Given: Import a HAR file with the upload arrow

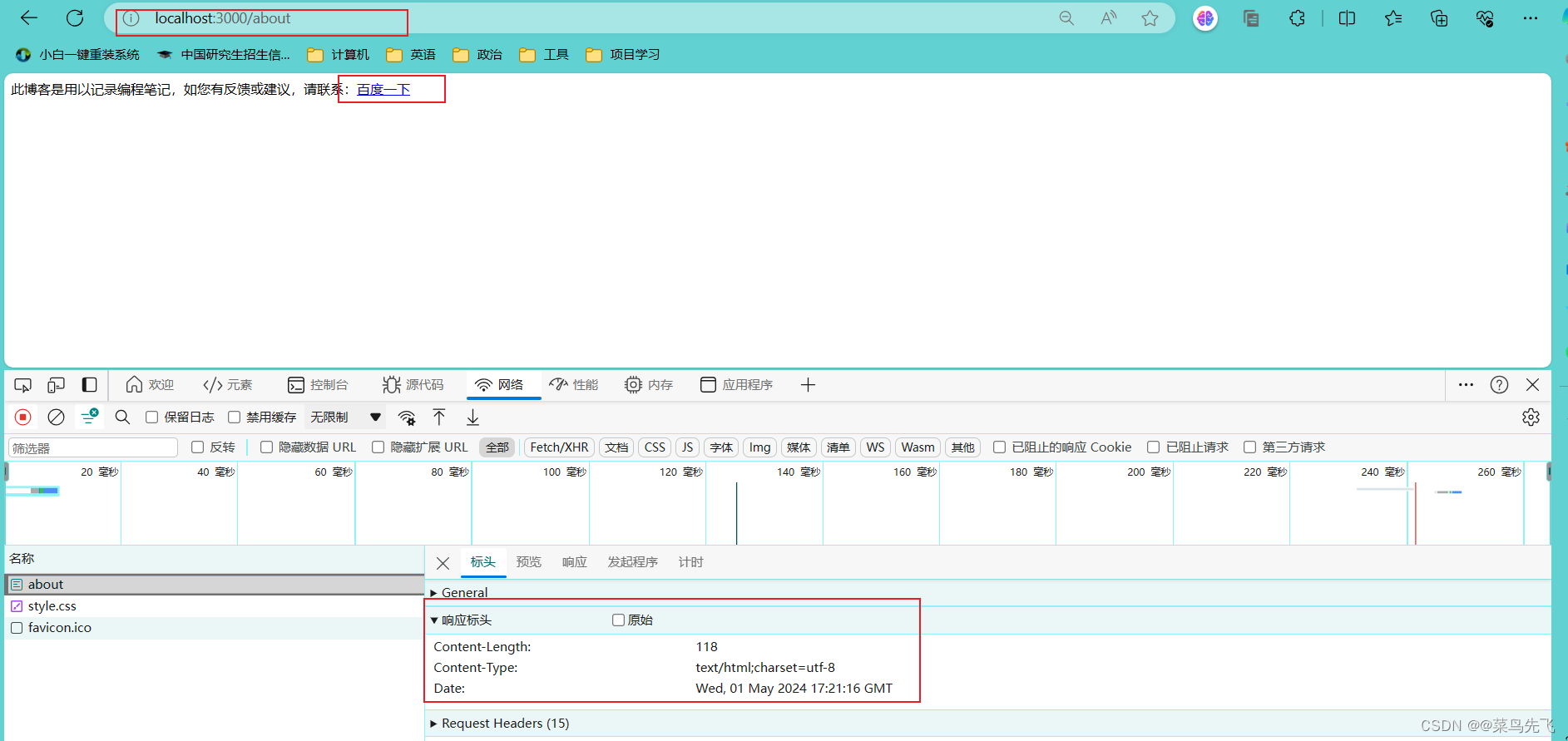Looking at the screenshot, I should [439, 417].
